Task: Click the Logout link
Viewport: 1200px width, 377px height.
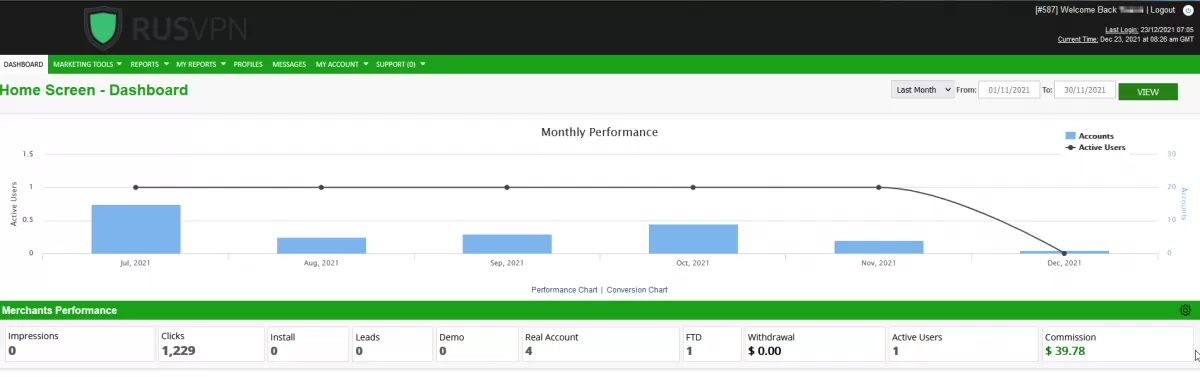Action: pos(1163,10)
